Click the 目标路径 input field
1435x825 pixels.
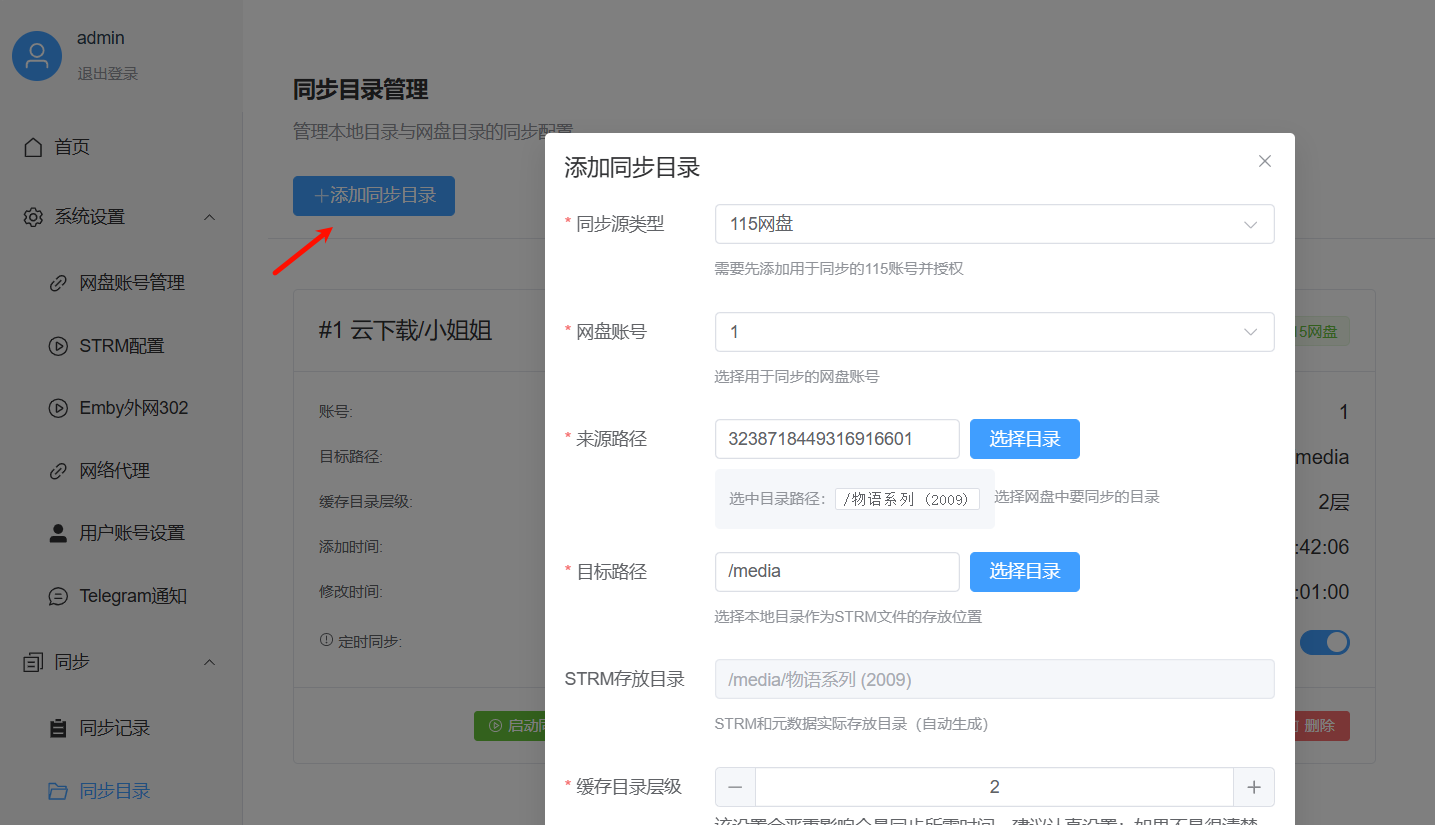point(837,571)
